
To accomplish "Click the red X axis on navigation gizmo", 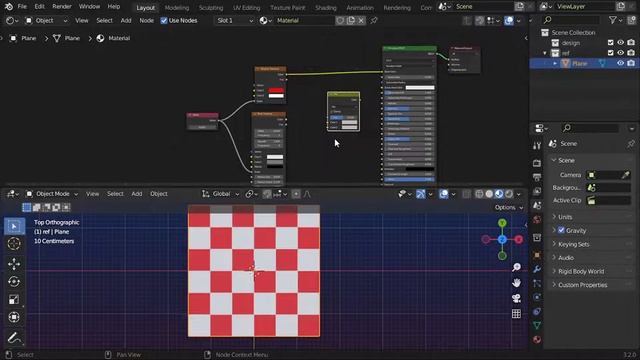I will [x=519, y=239].
